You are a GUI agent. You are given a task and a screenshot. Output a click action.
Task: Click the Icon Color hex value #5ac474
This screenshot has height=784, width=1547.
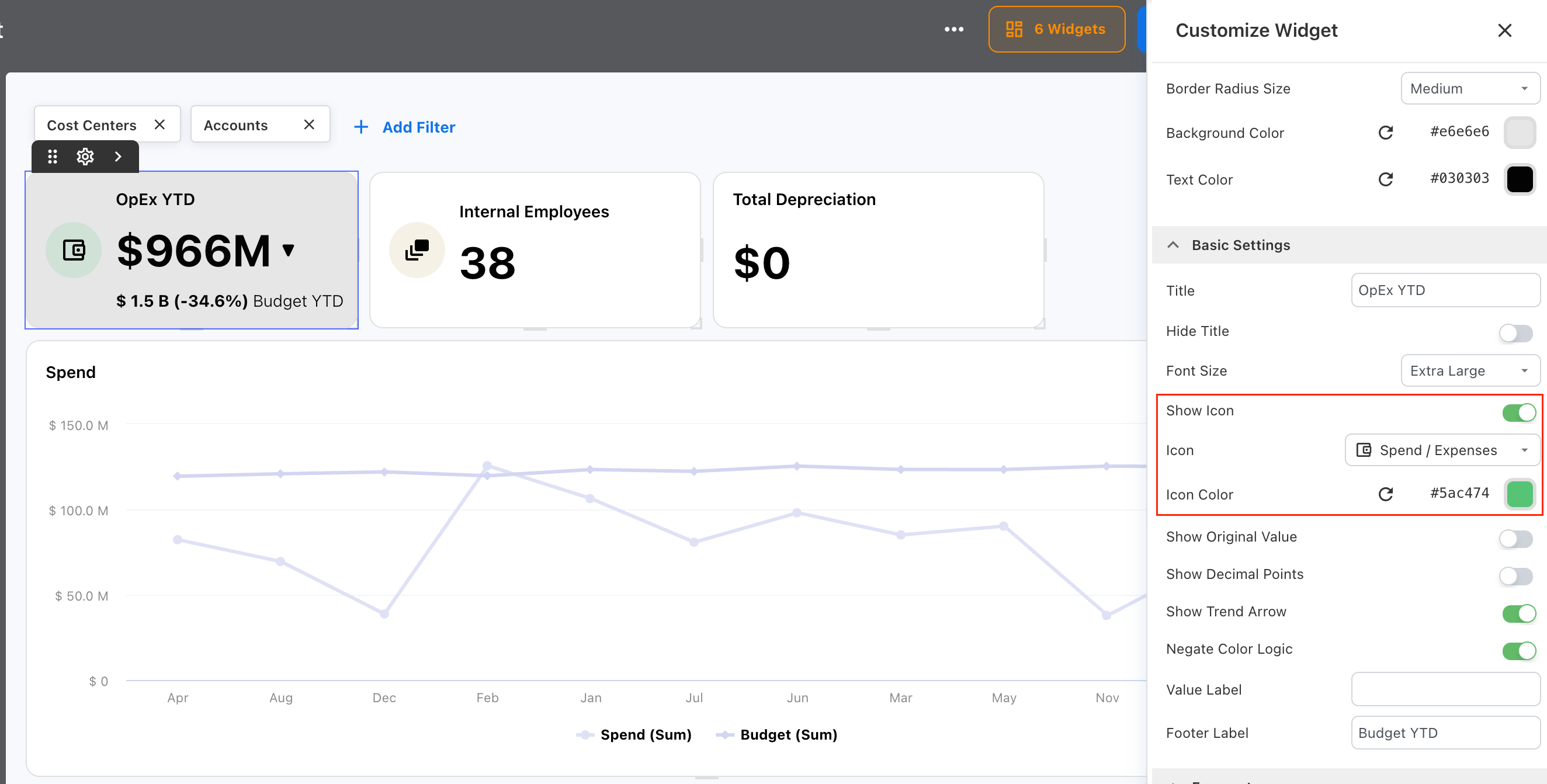(1459, 492)
